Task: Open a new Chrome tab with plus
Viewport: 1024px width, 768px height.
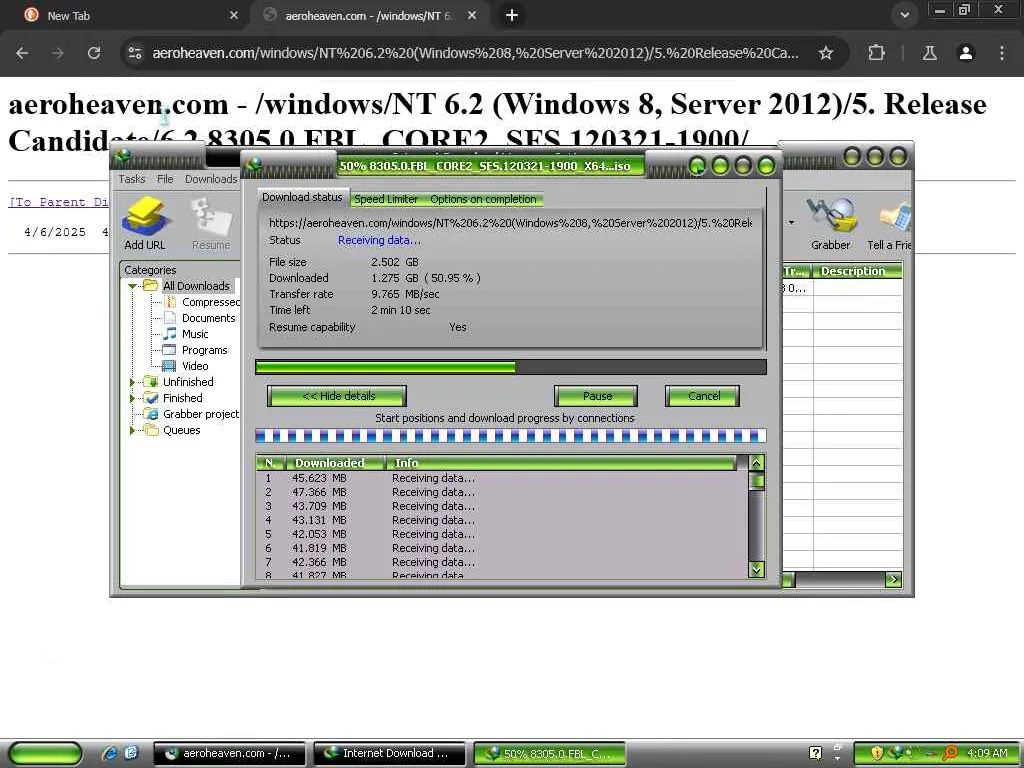Action: pyautogui.click(x=512, y=15)
